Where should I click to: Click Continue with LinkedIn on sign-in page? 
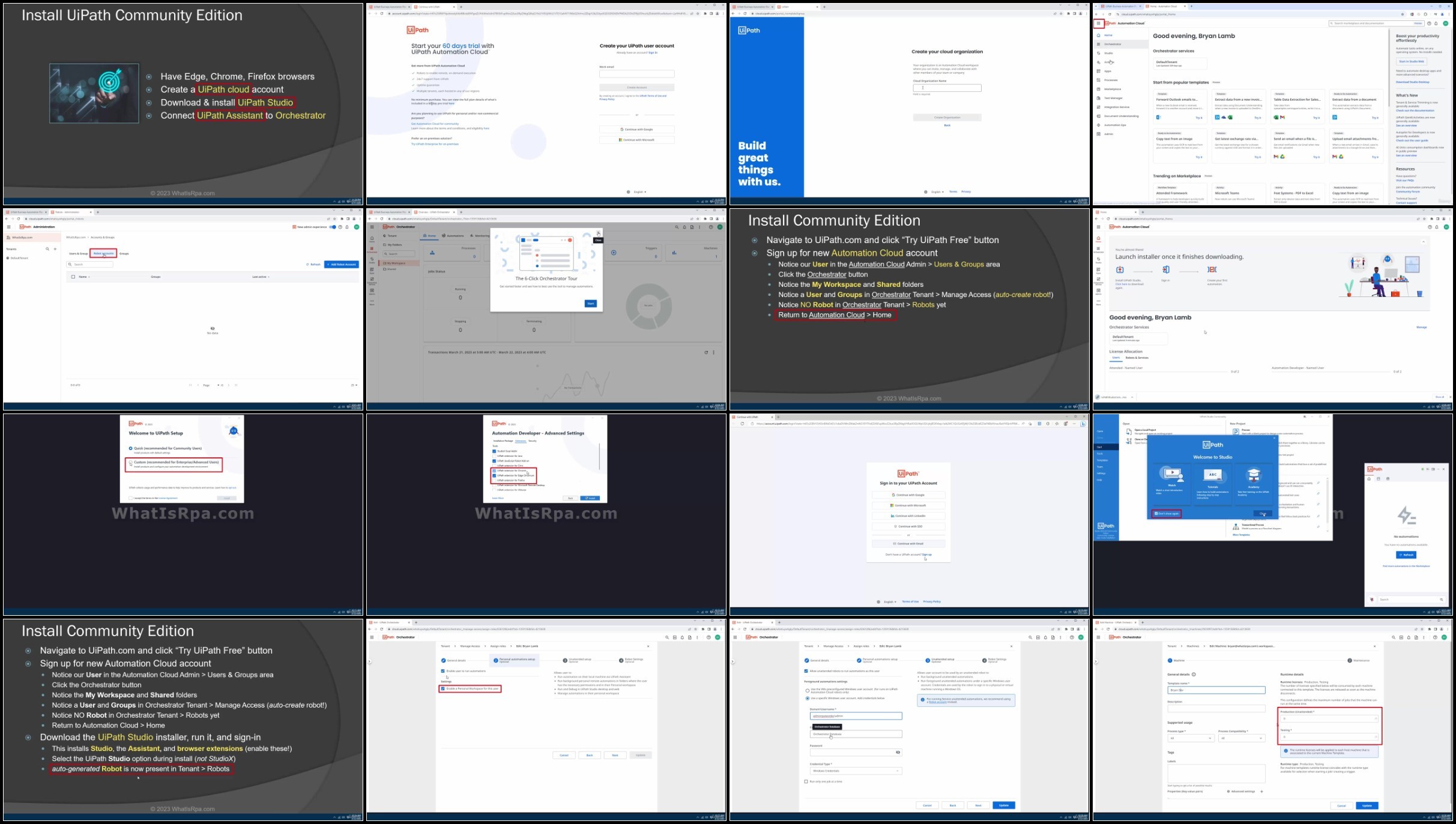click(x=908, y=516)
